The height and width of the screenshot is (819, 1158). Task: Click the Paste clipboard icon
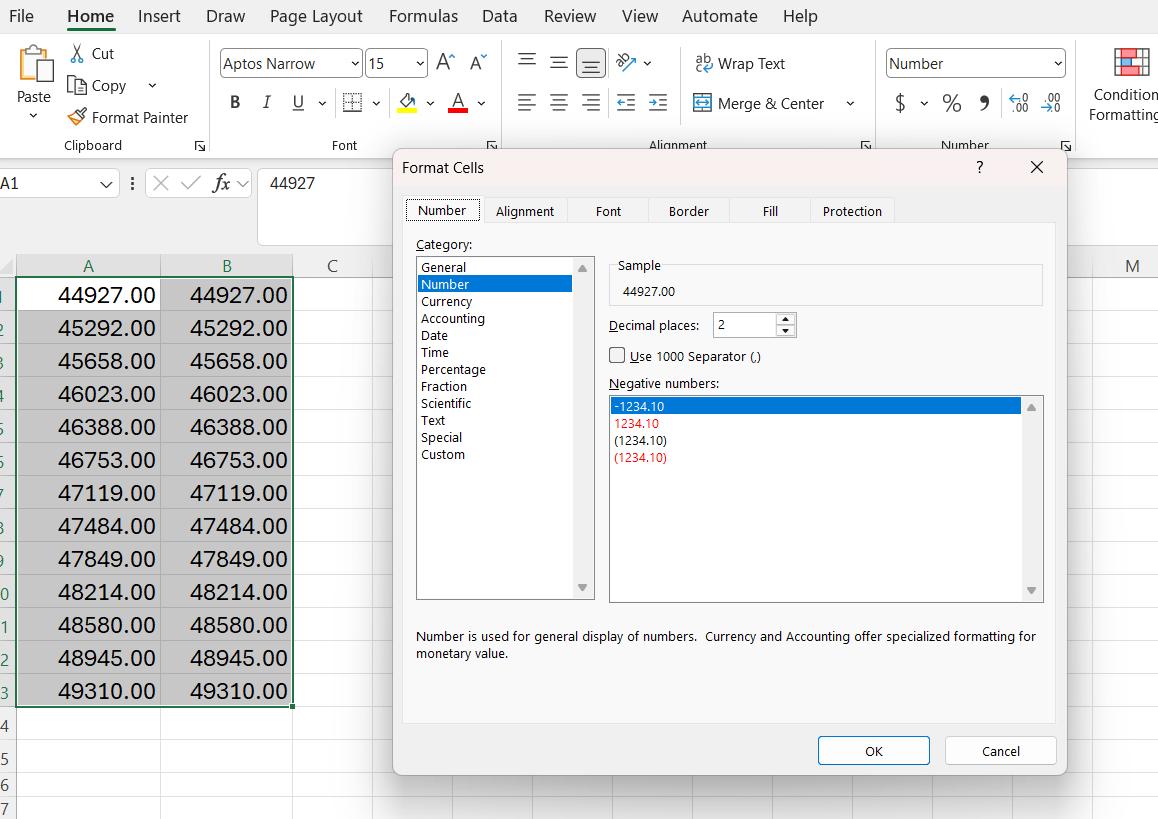pos(35,64)
